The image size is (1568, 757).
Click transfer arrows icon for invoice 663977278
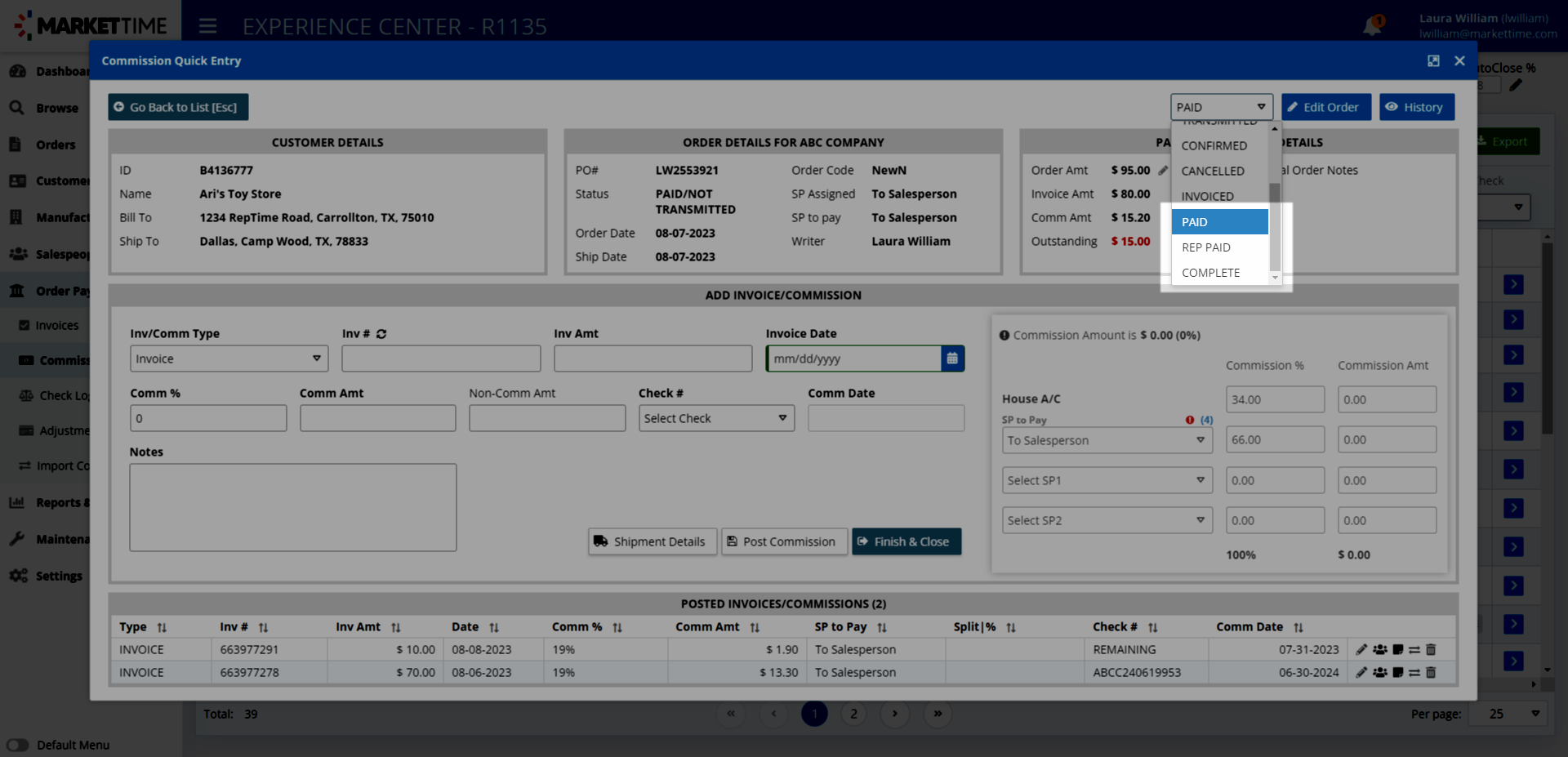point(1414,673)
